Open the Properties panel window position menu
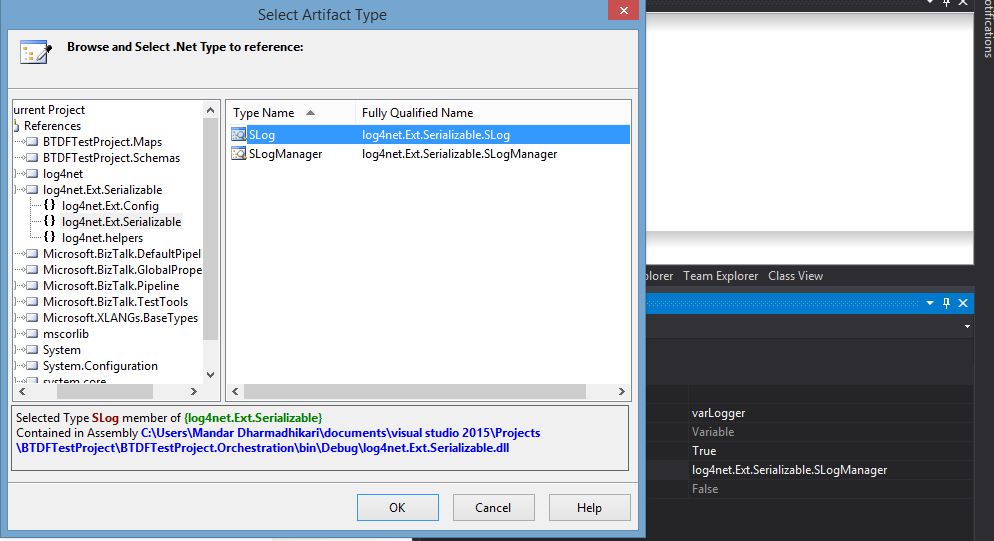The width and height of the screenshot is (994, 541). coord(930,303)
